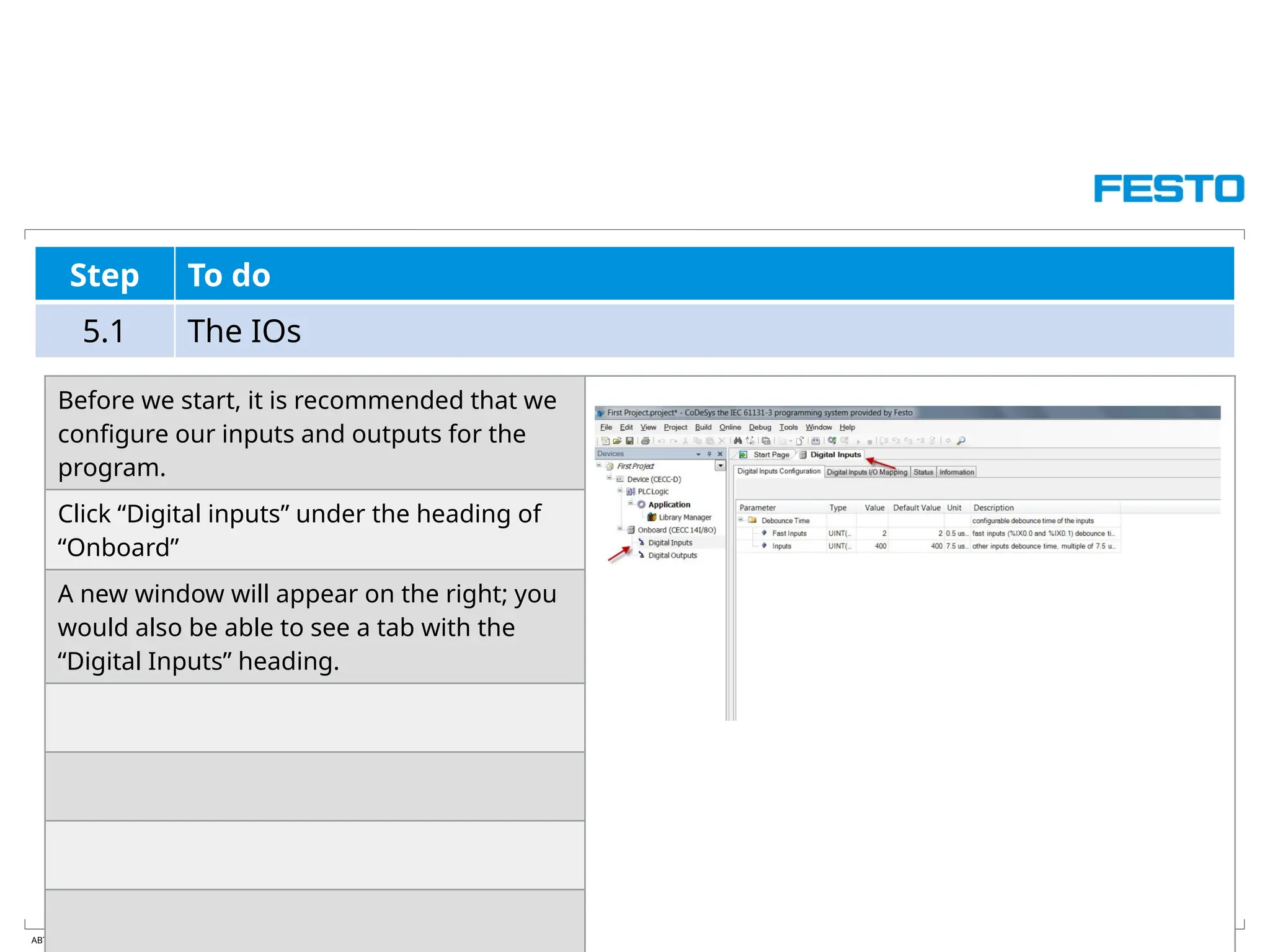The height and width of the screenshot is (952, 1270).
Task: Open the Help menu
Action: tap(847, 427)
